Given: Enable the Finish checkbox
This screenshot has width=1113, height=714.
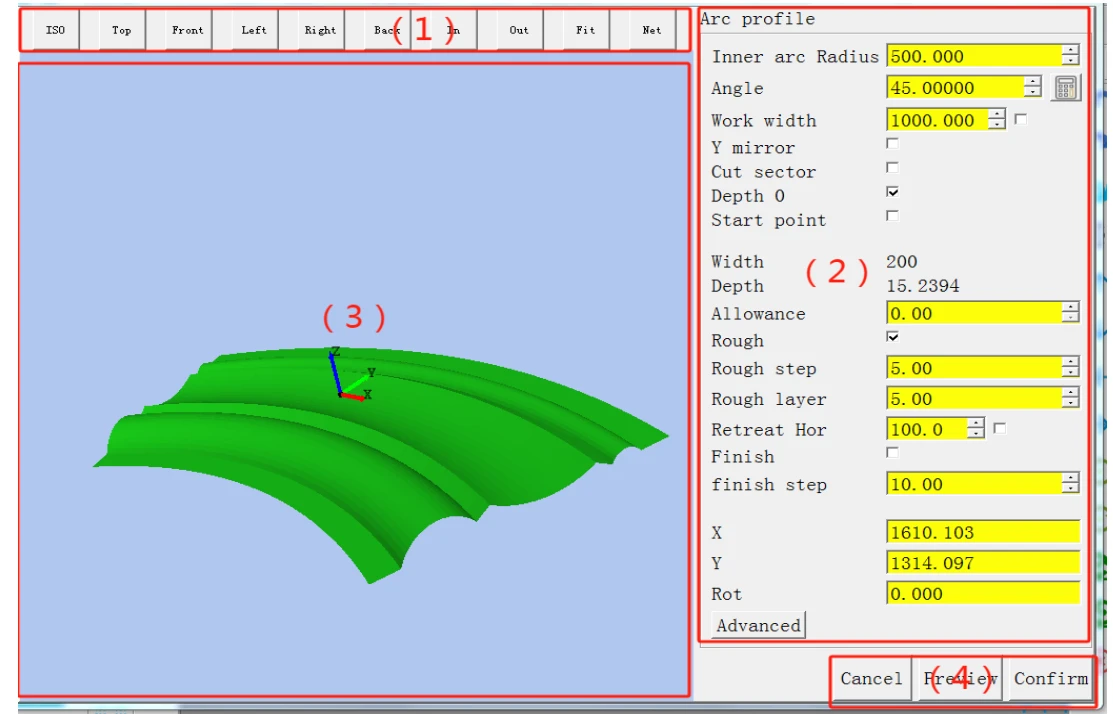Looking at the screenshot, I should coord(892,452).
